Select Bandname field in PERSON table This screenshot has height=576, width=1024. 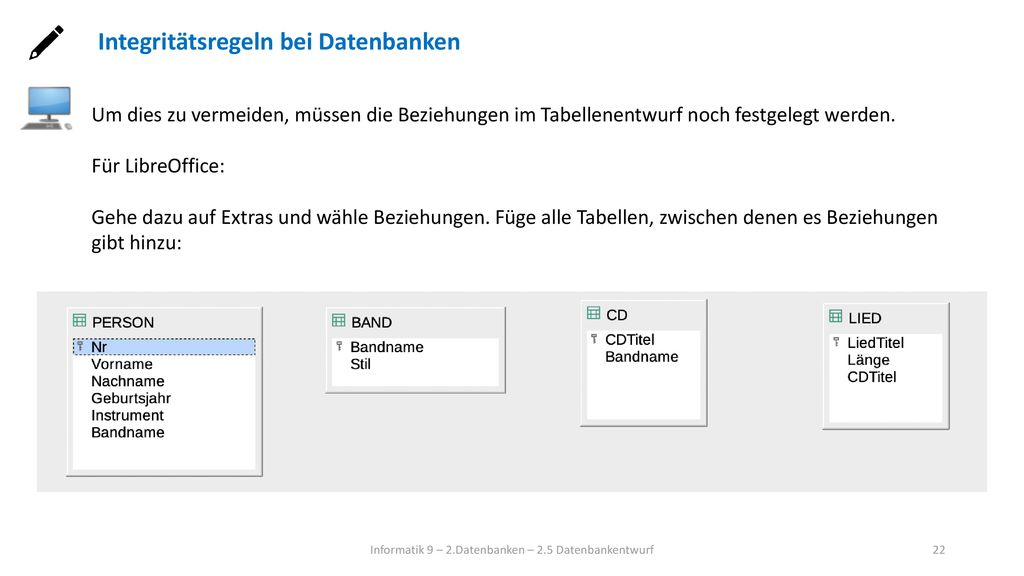(127, 432)
